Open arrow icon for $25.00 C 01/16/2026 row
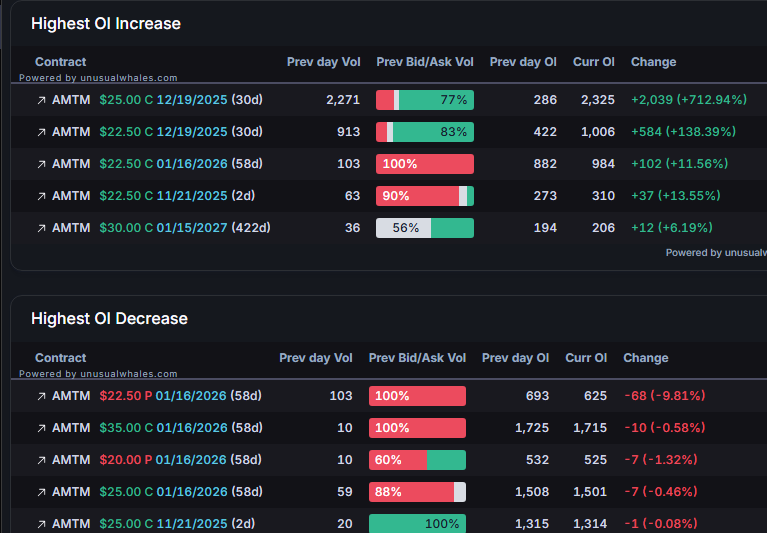The image size is (767, 533). point(42,492)
